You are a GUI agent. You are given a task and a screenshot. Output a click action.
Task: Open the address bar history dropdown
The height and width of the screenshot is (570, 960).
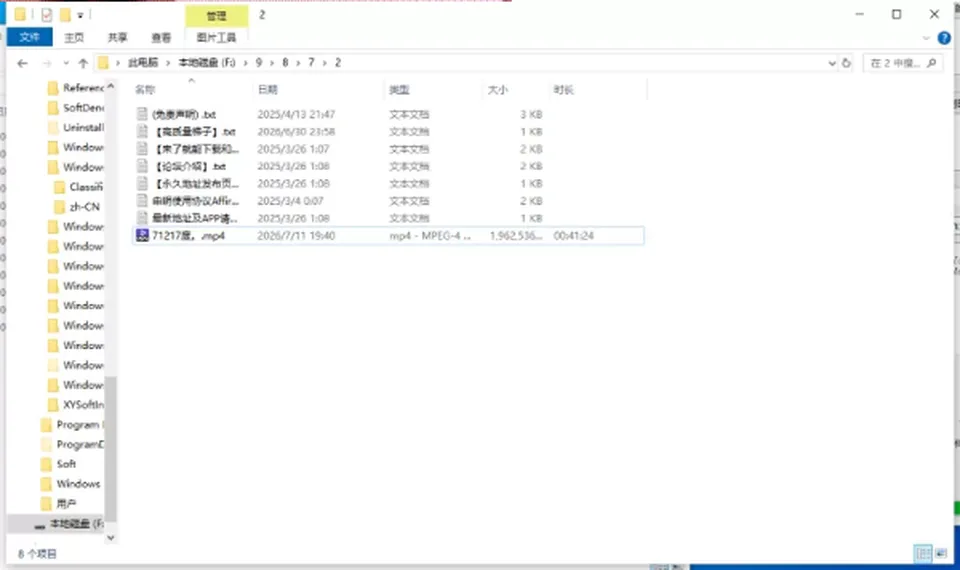[x=831, y=63]
